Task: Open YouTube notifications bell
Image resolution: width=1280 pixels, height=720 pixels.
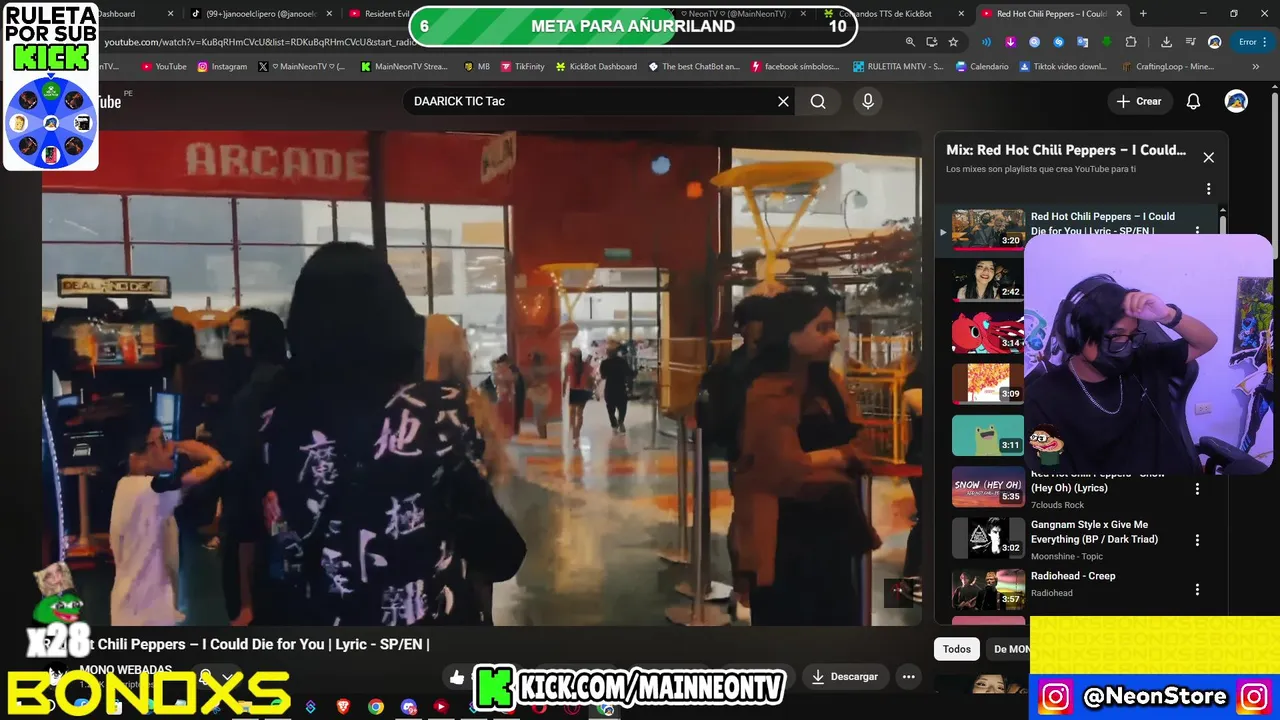Action: (1193, 101)
